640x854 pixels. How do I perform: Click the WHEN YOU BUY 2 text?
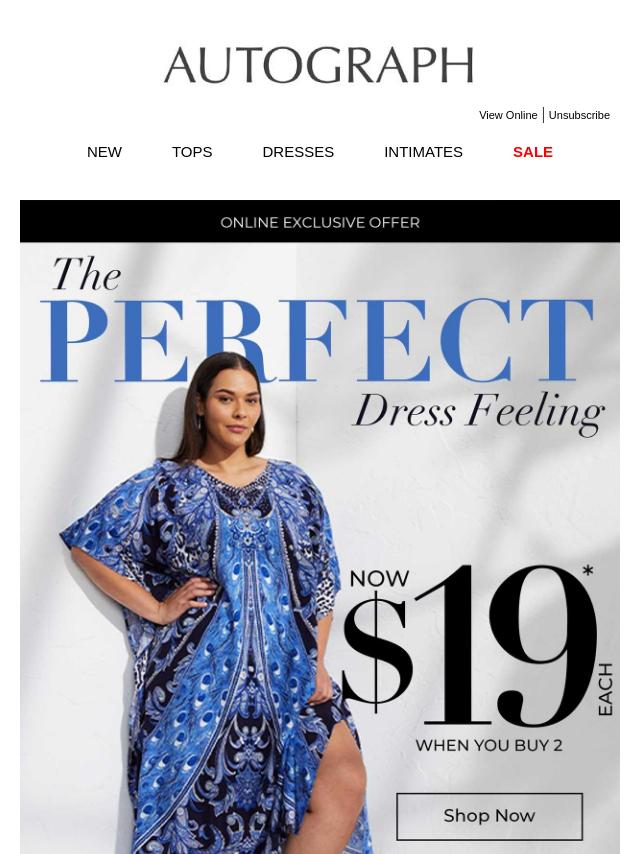(489, 745)
